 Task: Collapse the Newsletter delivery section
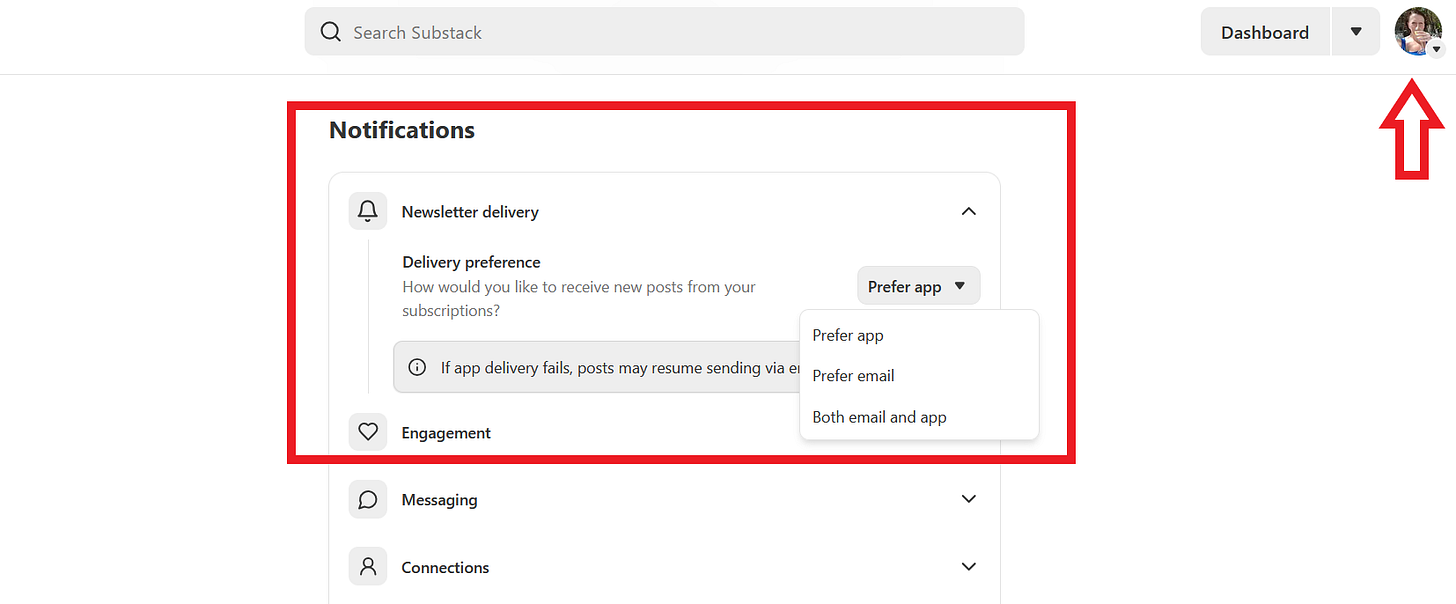click(x=968, y=211)
